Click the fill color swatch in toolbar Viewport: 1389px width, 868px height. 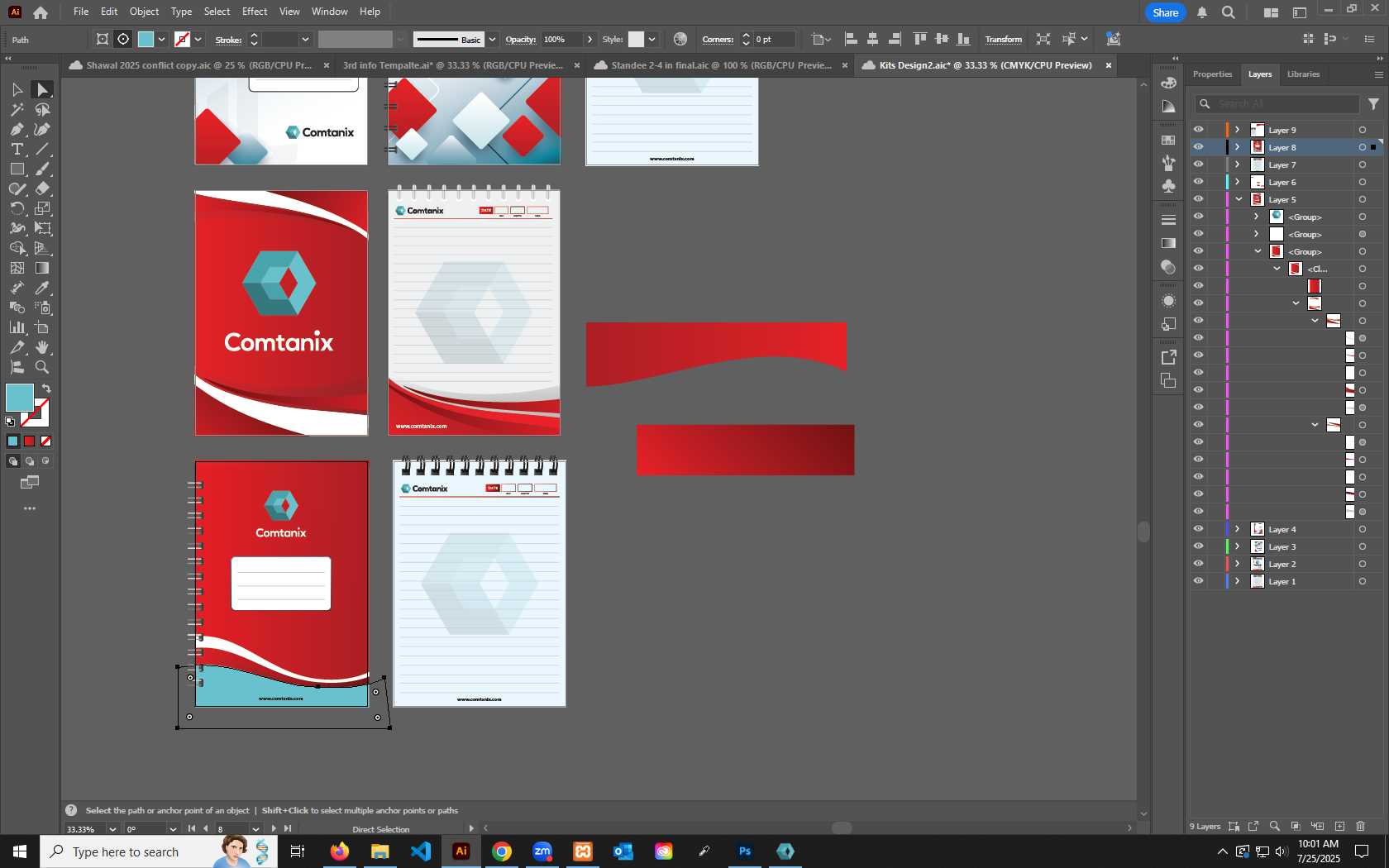[20, 398]
